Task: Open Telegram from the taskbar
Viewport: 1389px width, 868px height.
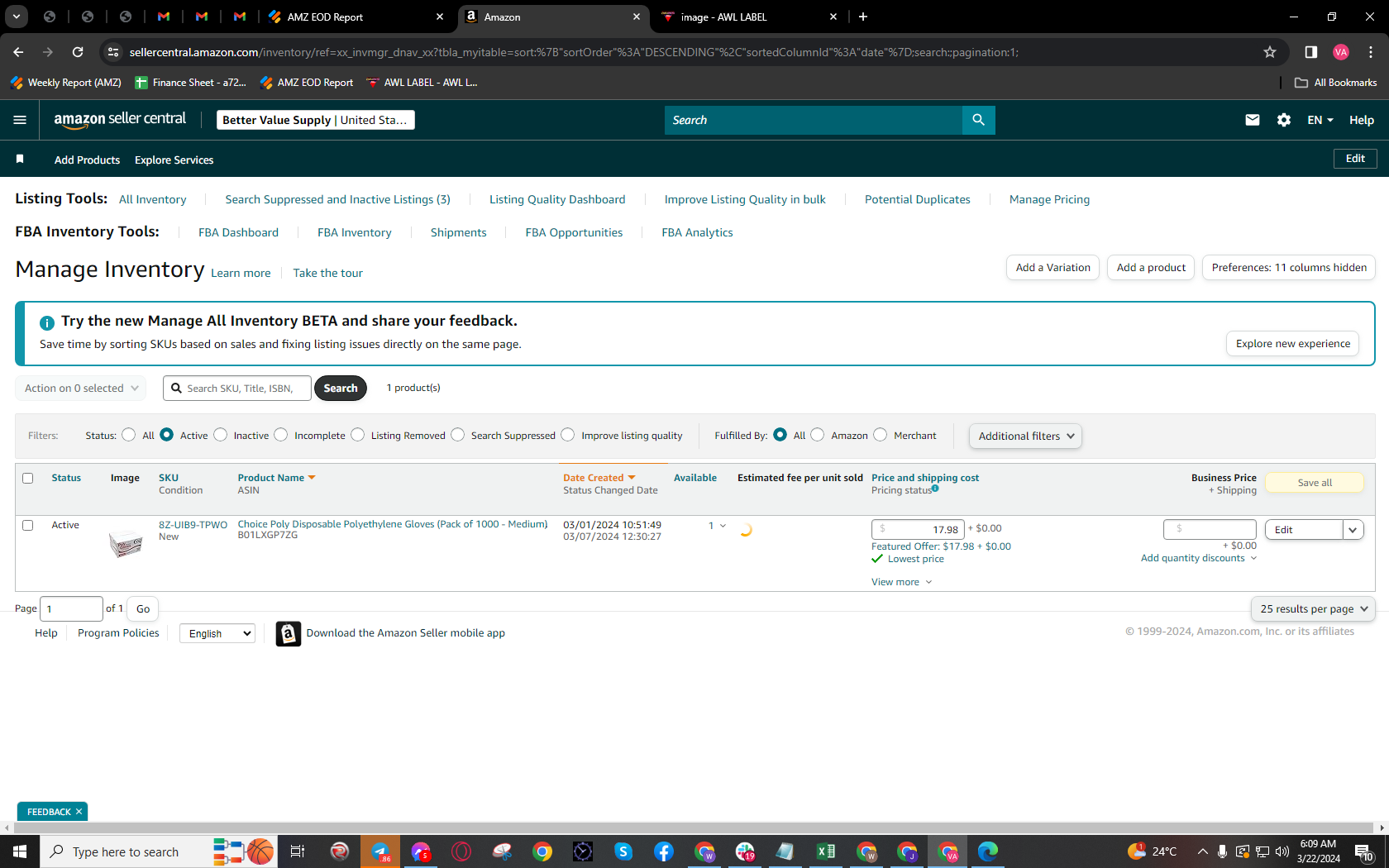Action: (380, 851)
